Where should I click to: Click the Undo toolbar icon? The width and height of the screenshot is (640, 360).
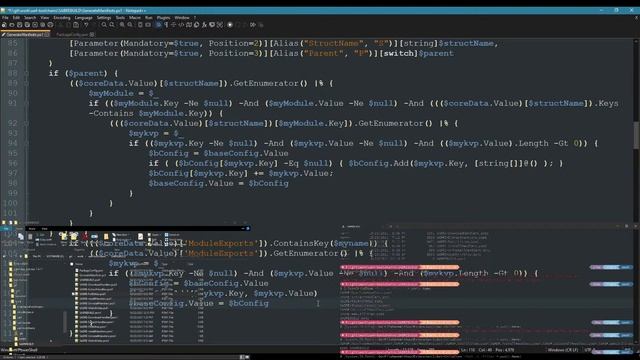[86, 25]
